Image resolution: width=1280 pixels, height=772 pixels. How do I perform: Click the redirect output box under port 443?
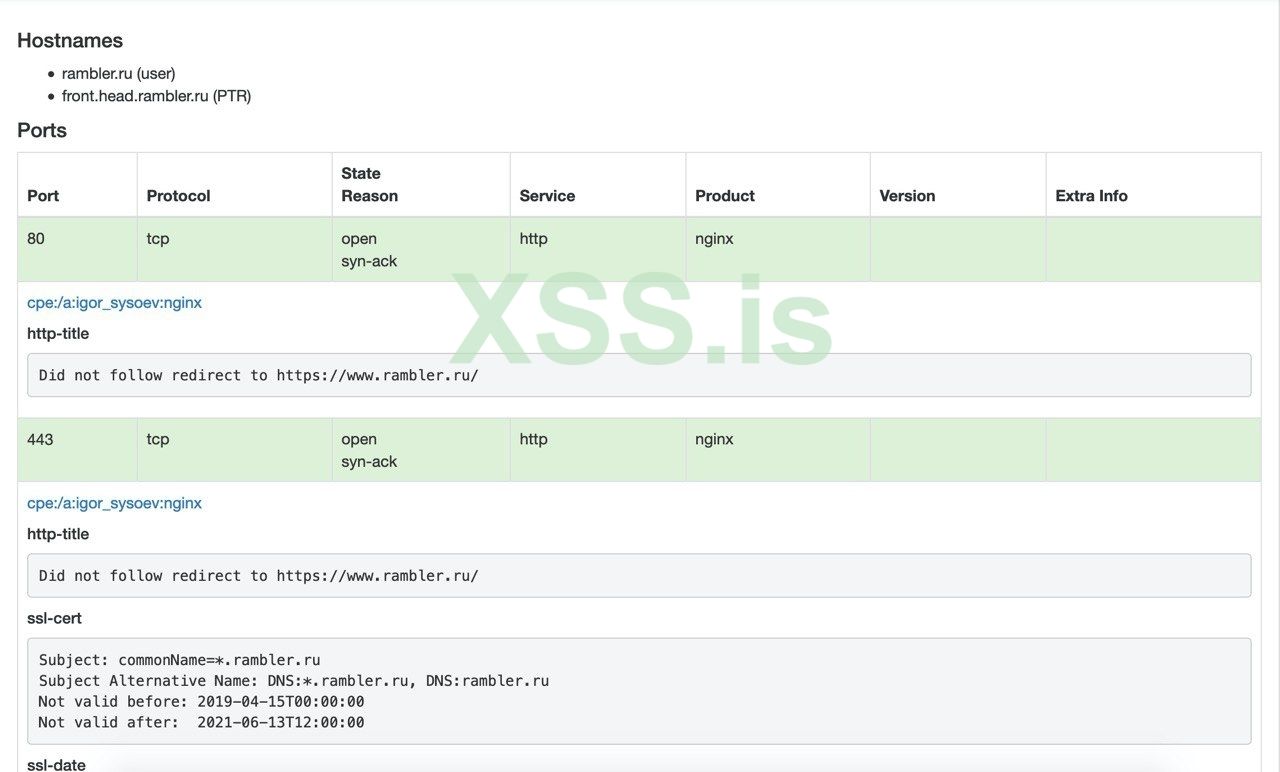pos(639,576)
